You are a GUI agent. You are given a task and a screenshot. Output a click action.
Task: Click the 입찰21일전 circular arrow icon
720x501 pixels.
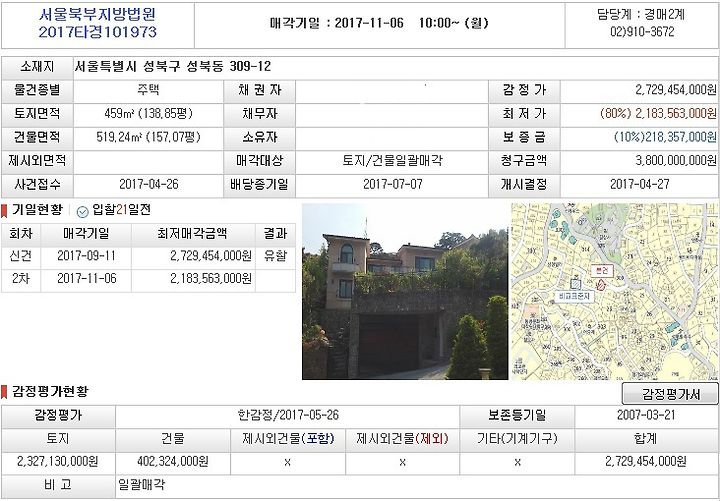pyautogui.click(x=83, y=211)
